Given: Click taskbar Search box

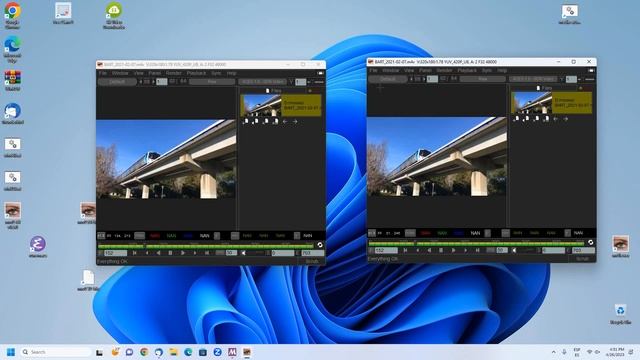Looking at the screenshot, I should [x=56, y=352].
